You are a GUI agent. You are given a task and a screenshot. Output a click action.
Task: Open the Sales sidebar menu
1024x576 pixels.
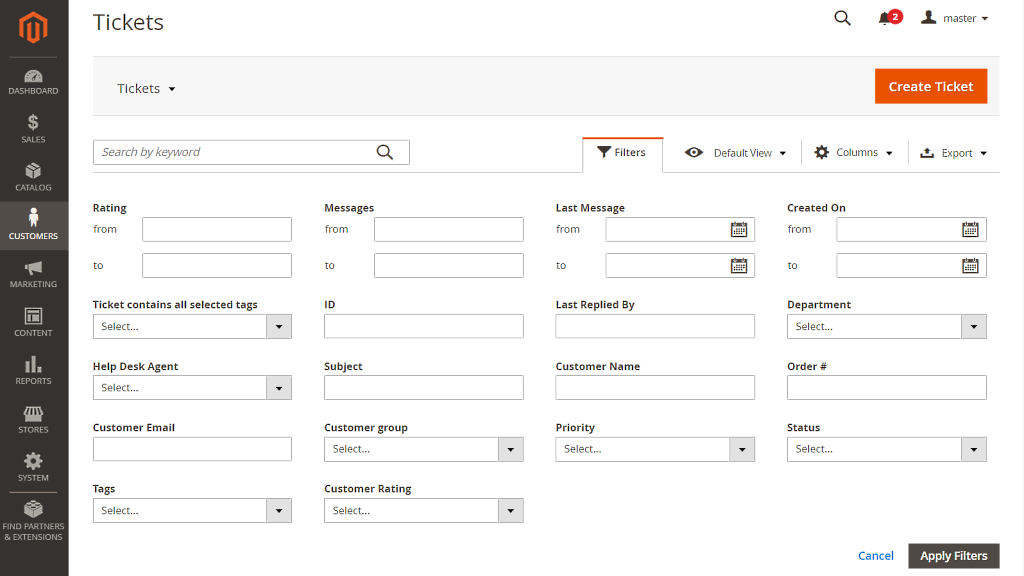click(33, 129)
